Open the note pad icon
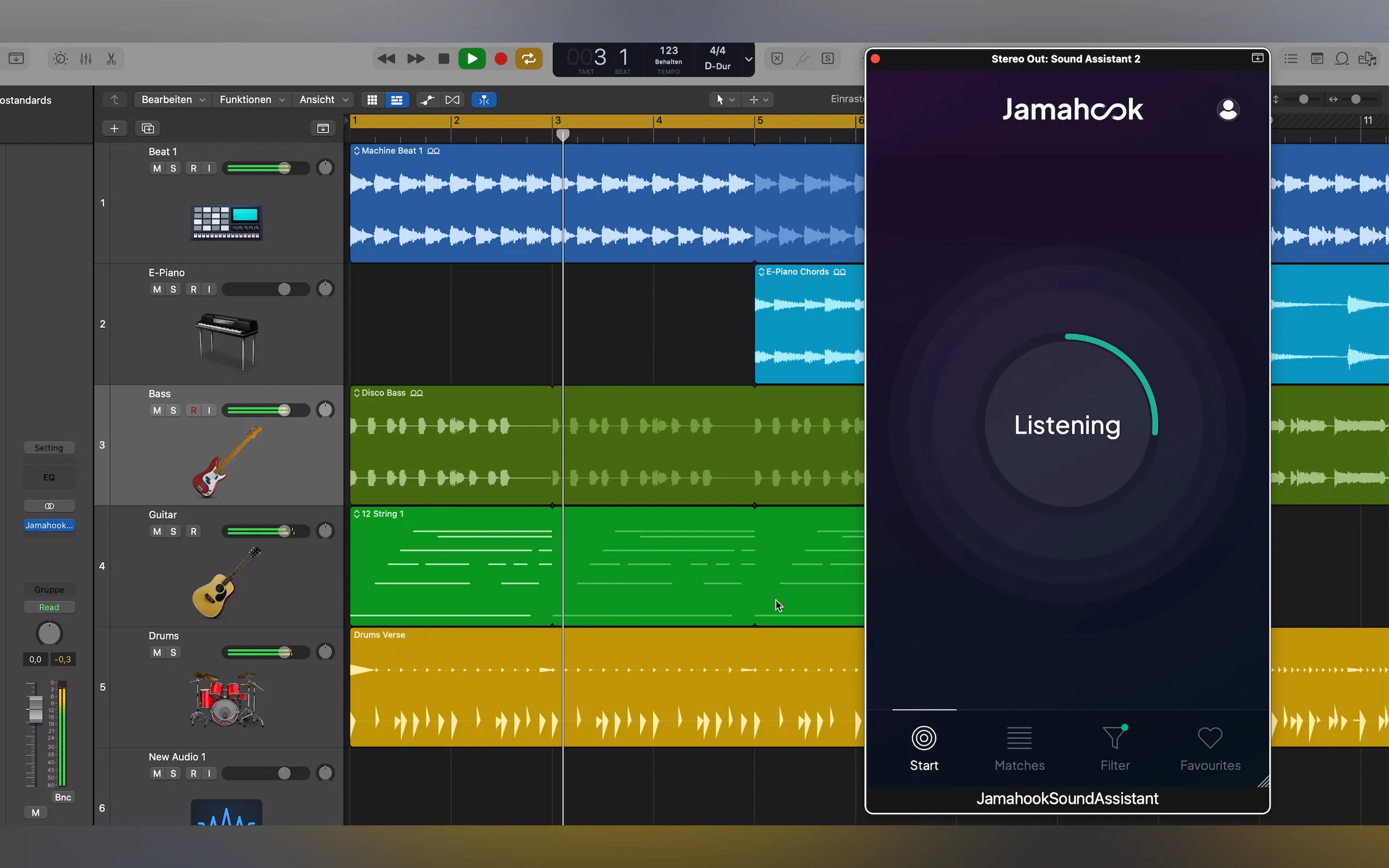Image resolution: width=1389 pixels, height=868 pixels. (x=1317, y=58)
